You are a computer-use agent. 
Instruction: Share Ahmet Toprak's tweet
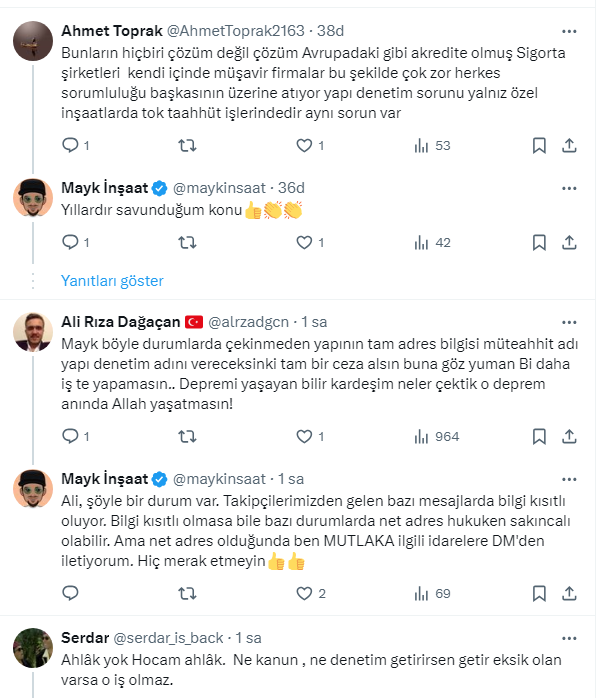point(569,146)
